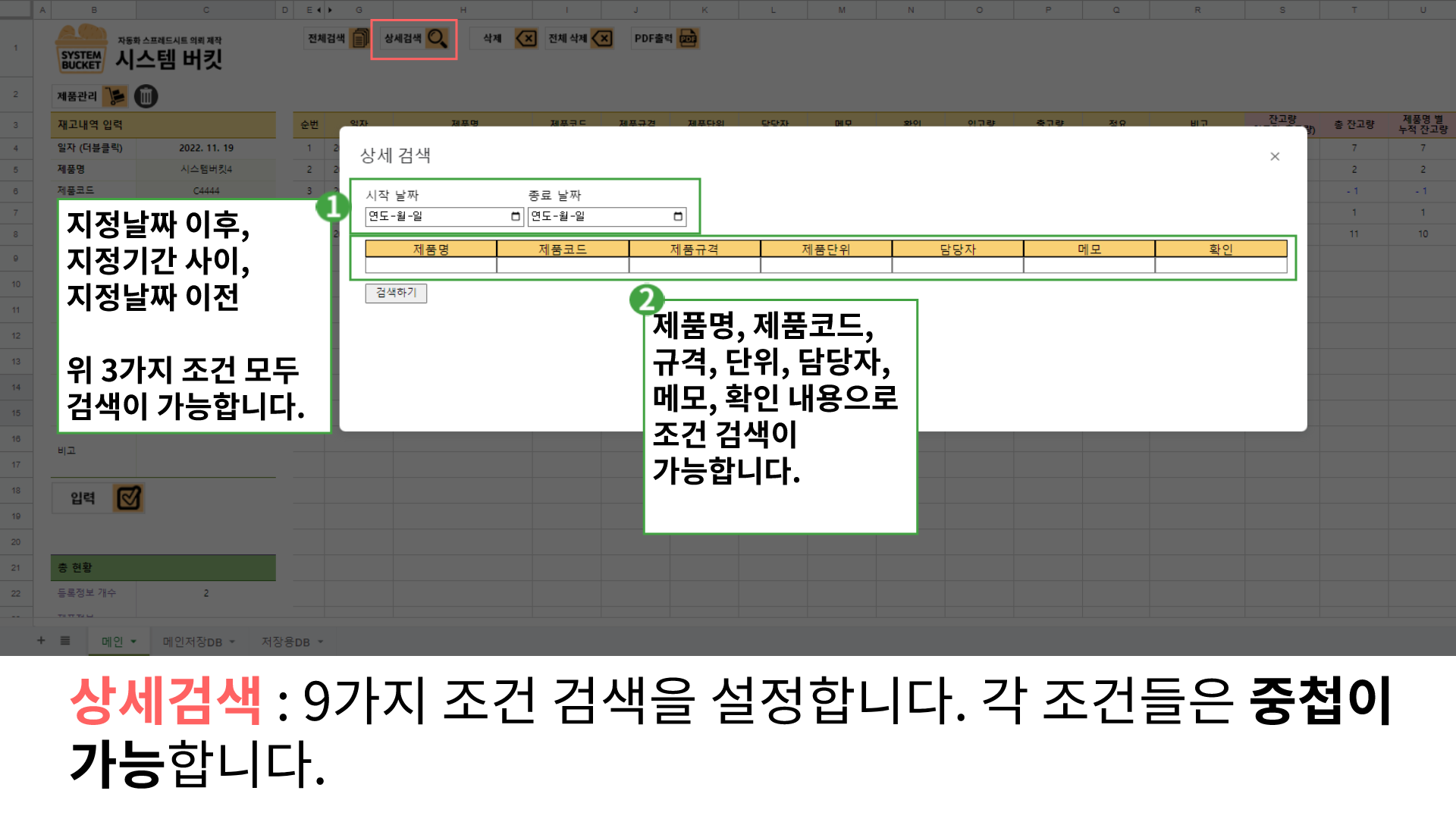Click the C4444 product code cell
Screen dimensions: 1456x819
[206, 190]
